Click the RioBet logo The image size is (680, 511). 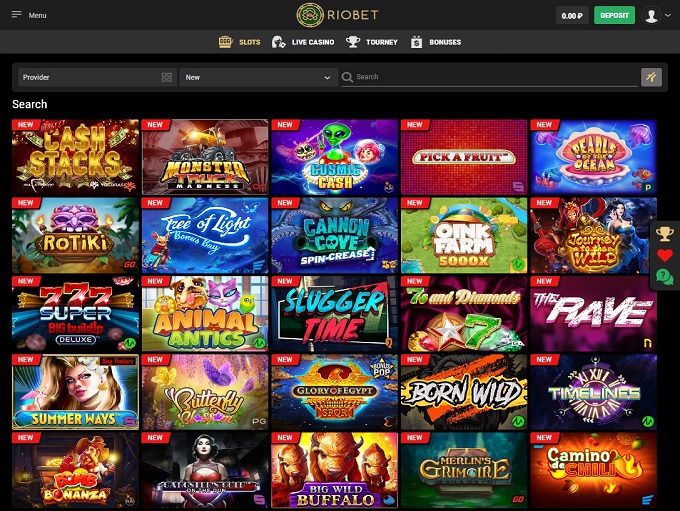(337, 15)
